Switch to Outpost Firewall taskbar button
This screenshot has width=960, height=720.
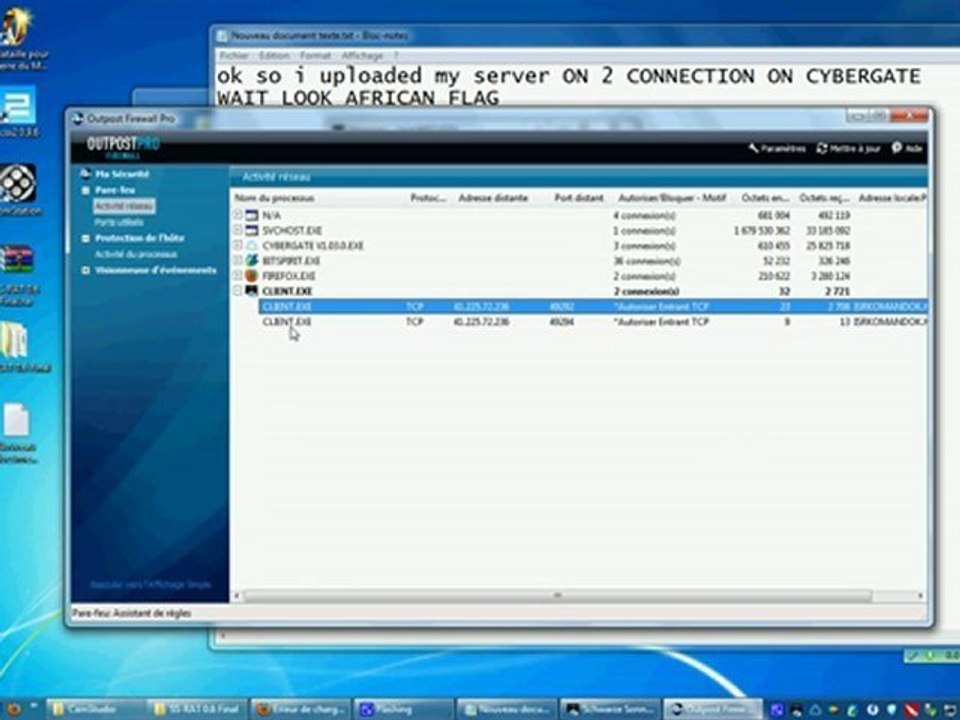point(713,709)
